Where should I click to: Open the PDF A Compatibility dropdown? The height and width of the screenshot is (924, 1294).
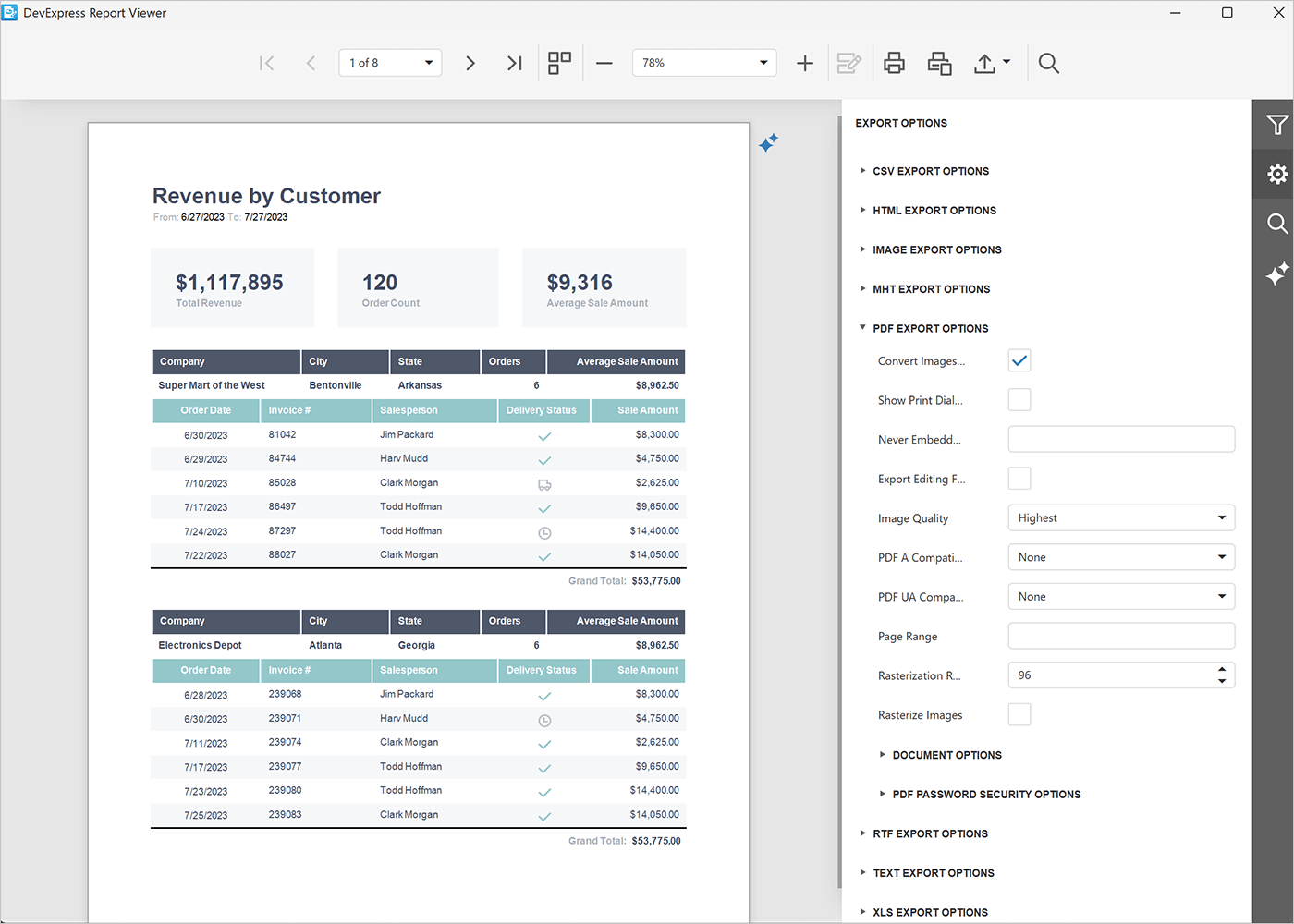point(1120,556)
